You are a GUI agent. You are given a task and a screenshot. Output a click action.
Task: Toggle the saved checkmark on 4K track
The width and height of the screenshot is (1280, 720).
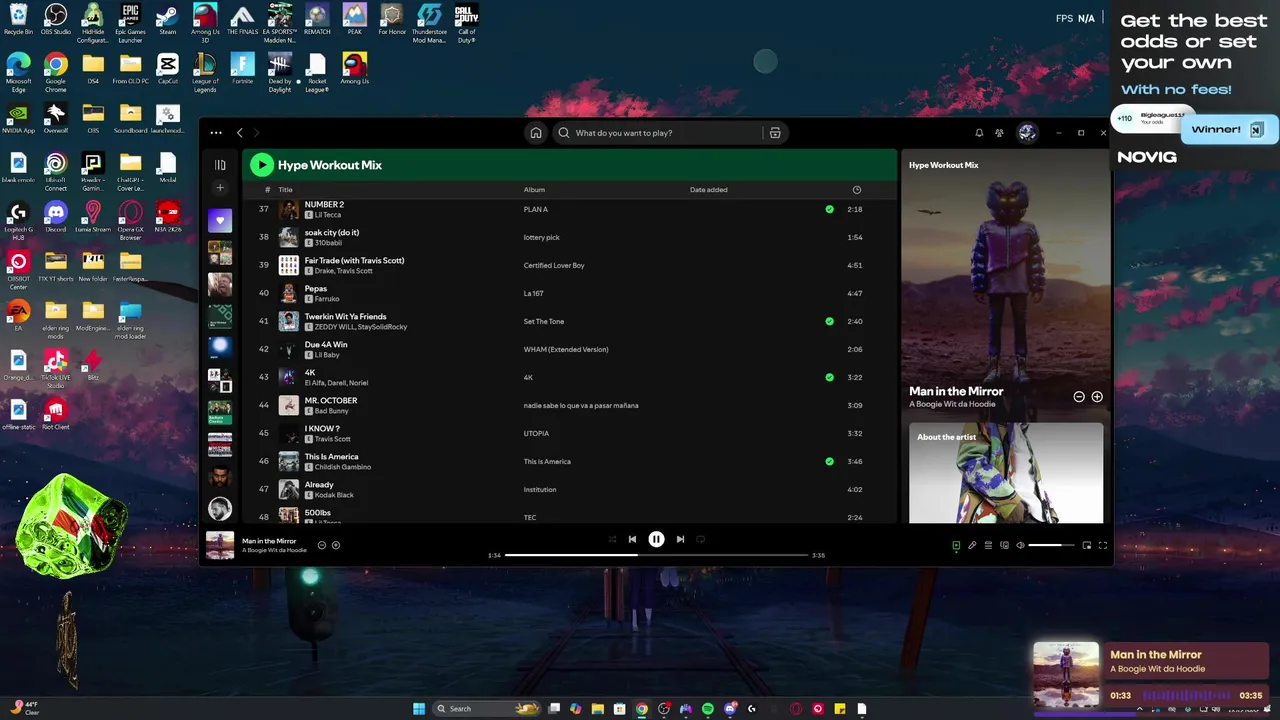(x=829, y=377)
